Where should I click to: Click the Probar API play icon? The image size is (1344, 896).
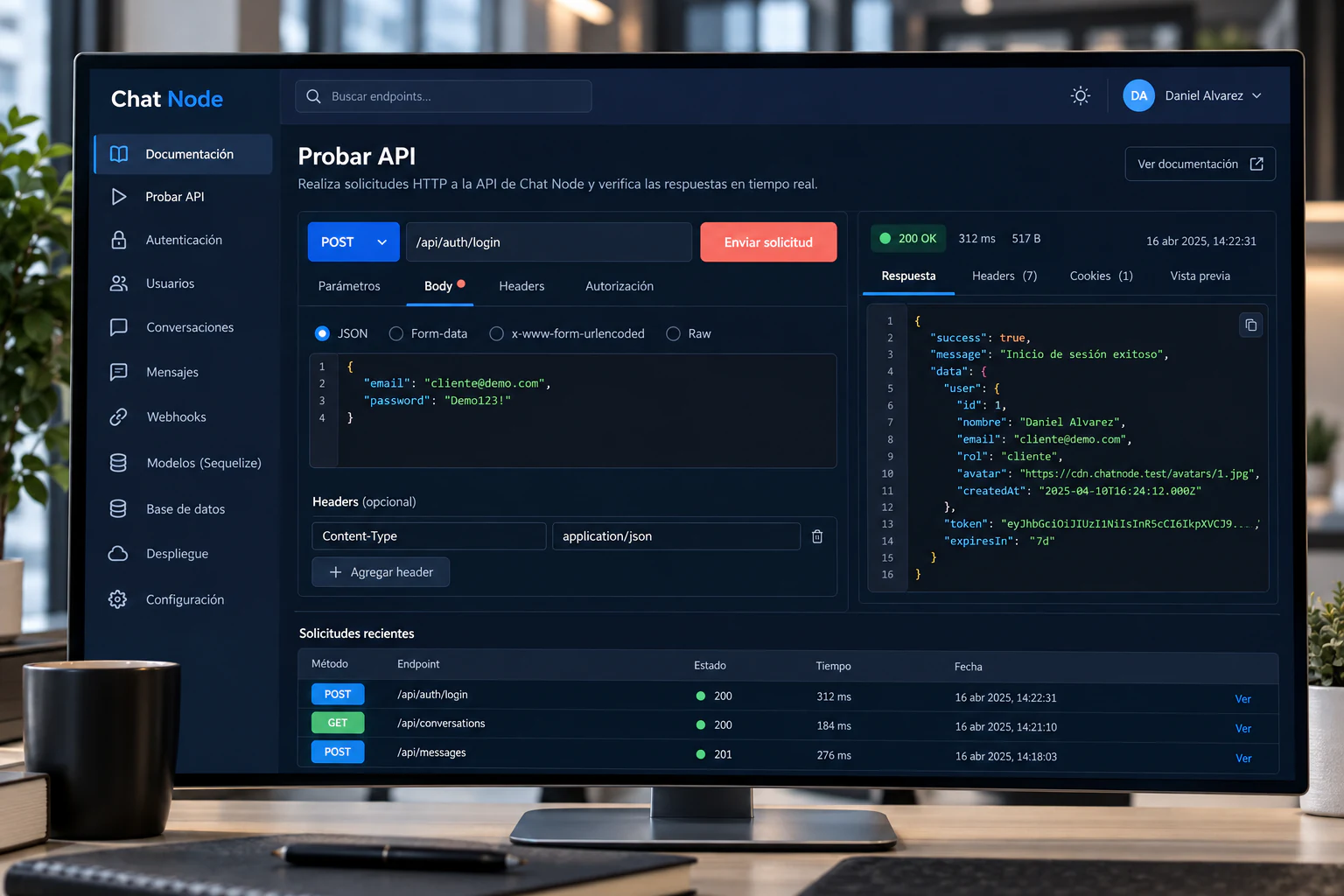pos(119,197)
